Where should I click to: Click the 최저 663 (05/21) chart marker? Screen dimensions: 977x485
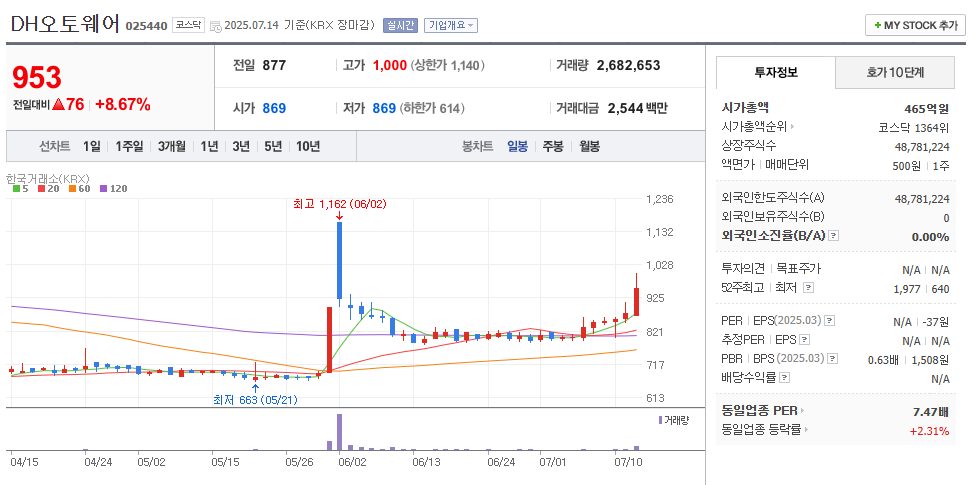[255, 400]
